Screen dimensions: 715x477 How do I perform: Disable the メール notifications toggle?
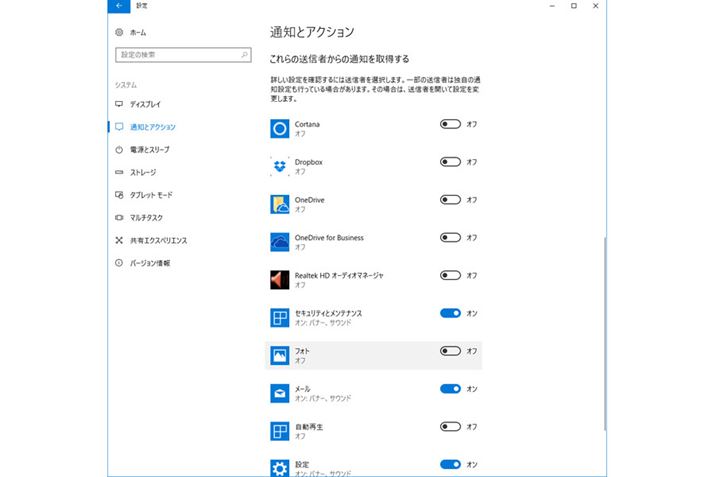click(x=450, y=388)
